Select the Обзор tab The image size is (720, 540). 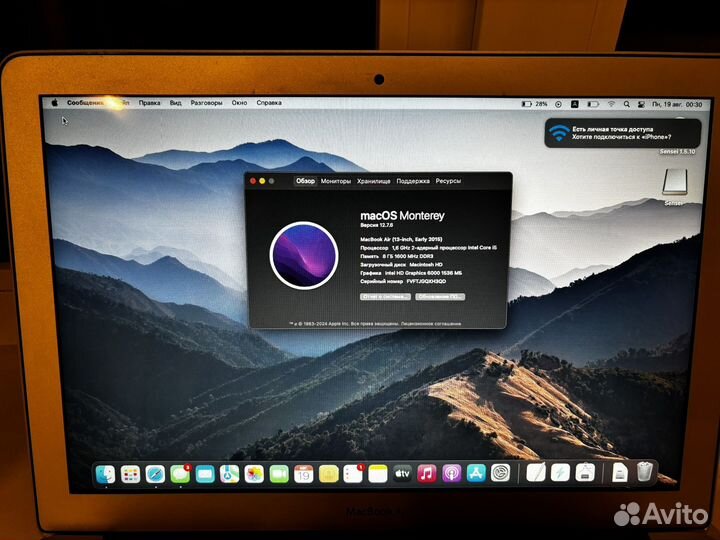tap(305, 181)
